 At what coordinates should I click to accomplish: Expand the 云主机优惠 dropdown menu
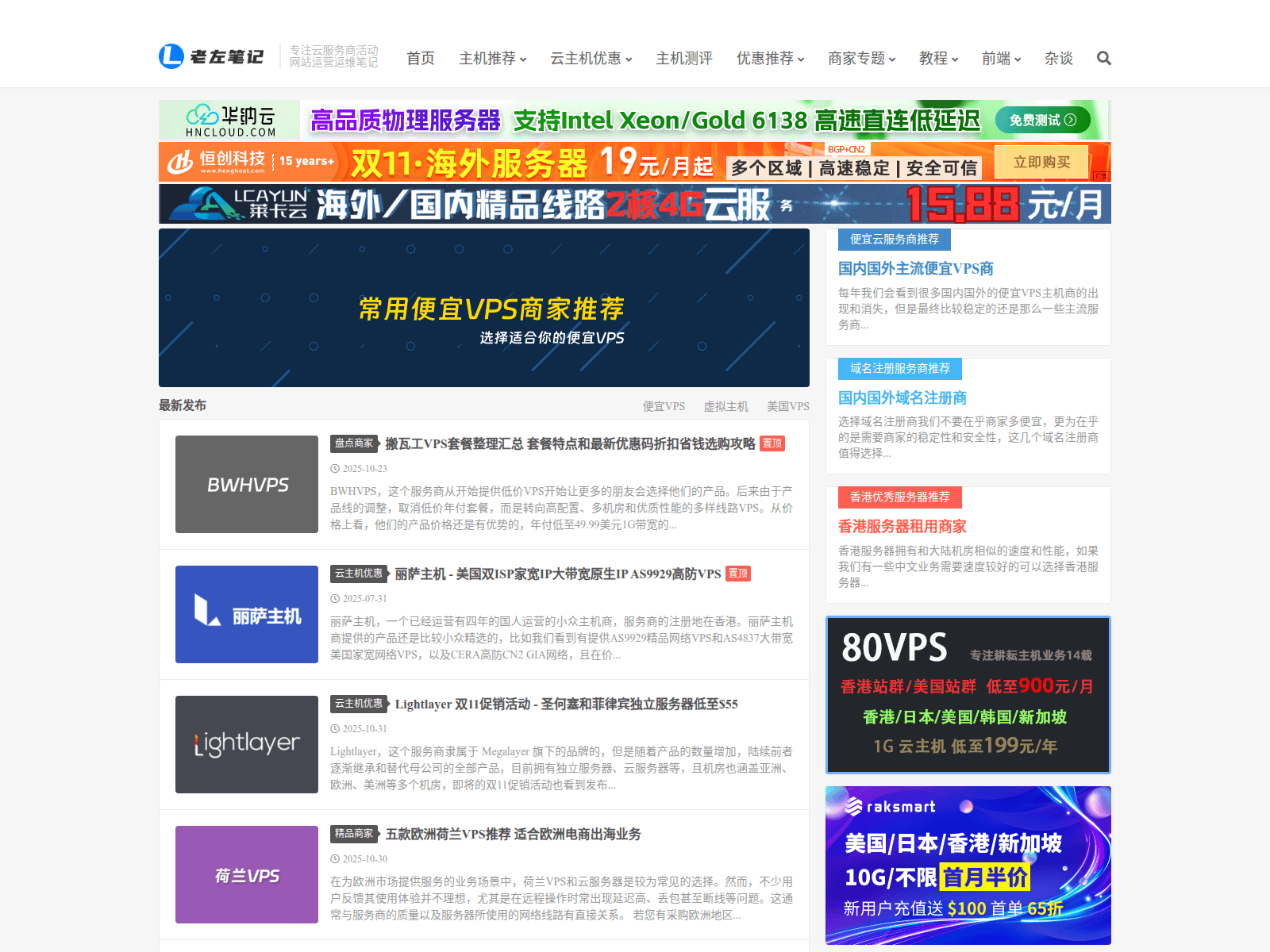pos(591,58)
